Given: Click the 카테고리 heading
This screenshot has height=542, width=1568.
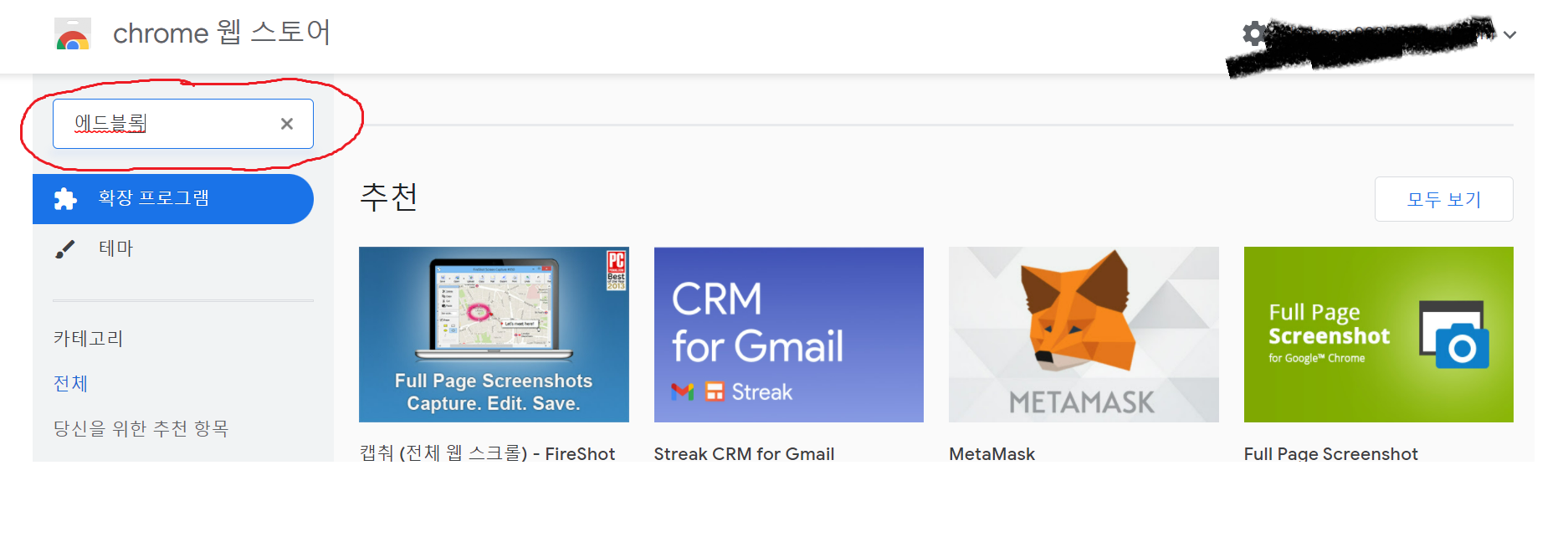Looking at the screenshot, I should 88,339.
